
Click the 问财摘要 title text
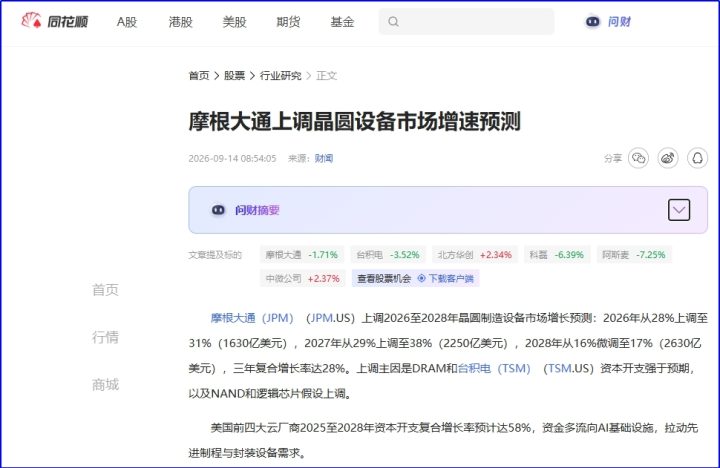(257, 210)
